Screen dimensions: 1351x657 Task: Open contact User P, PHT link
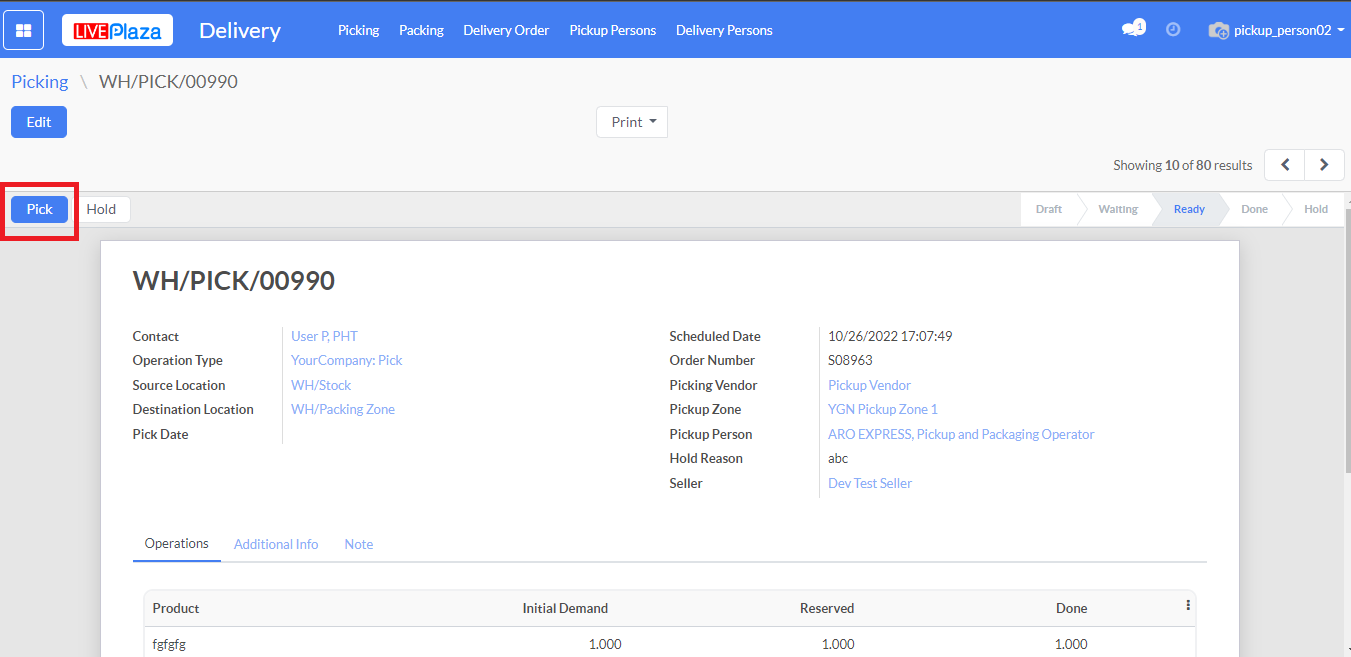click(x=324, y=336)
